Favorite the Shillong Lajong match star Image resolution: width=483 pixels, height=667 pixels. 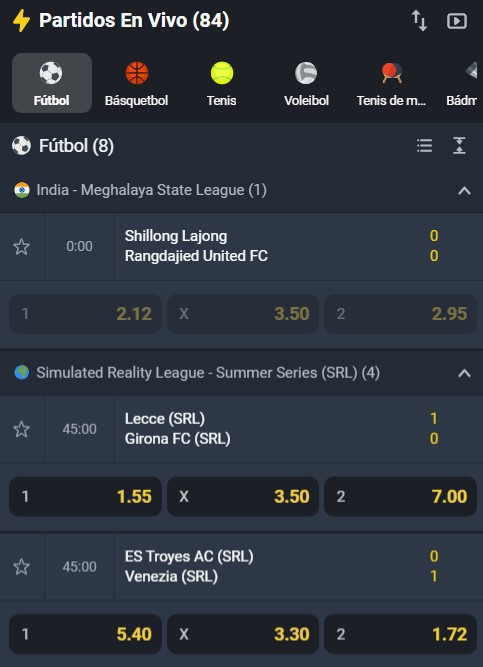tap(22, 246)
